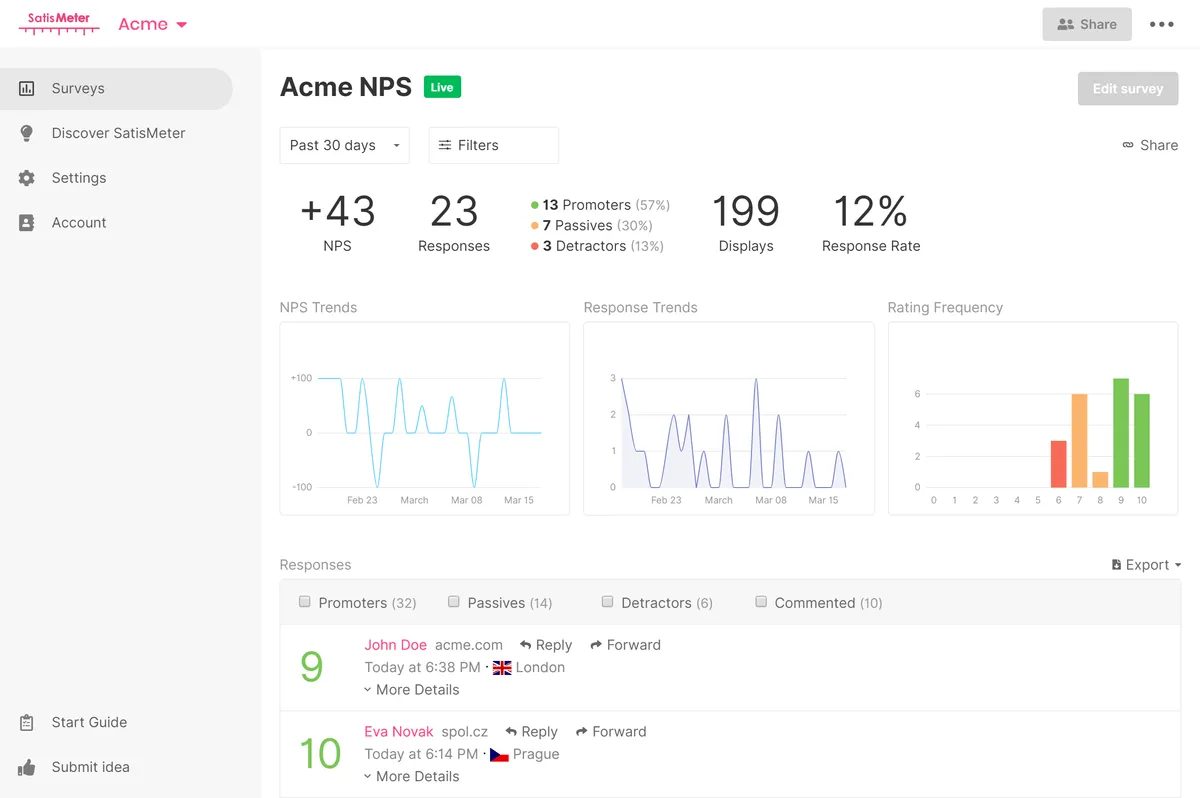Open Eva Novak's profile link
The width and height of the screenshot is (1200, 798).
[399, 732]
